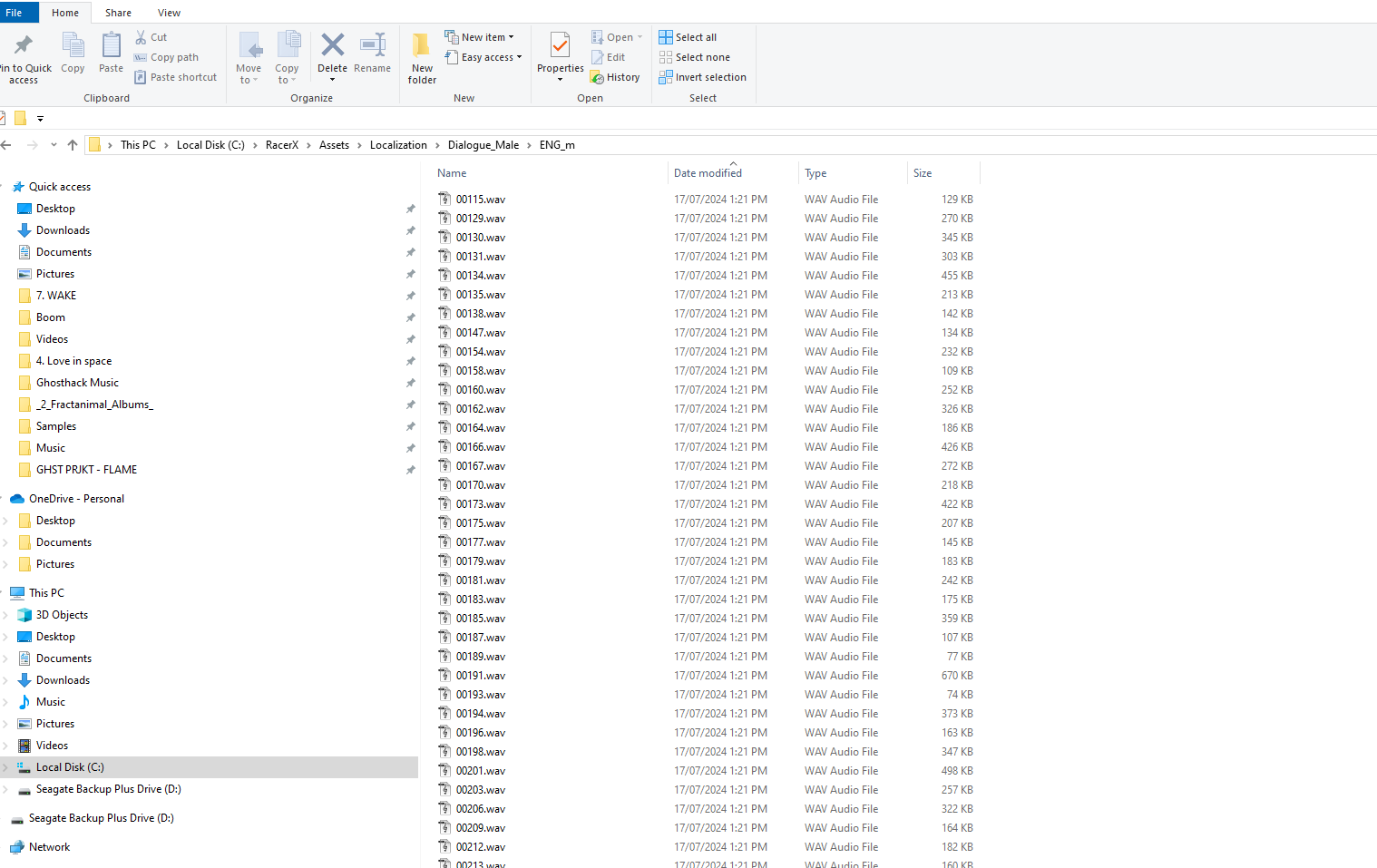Go to Assets in the address breadcrumb
1377x868 pixels.
(x=334, y=145)
